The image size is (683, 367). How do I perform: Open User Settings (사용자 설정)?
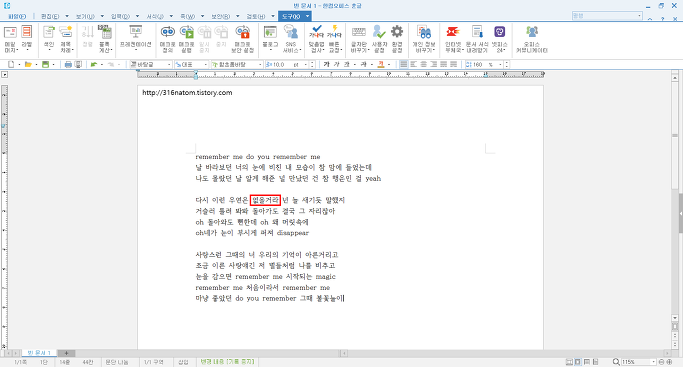click(x=379, y=39)
